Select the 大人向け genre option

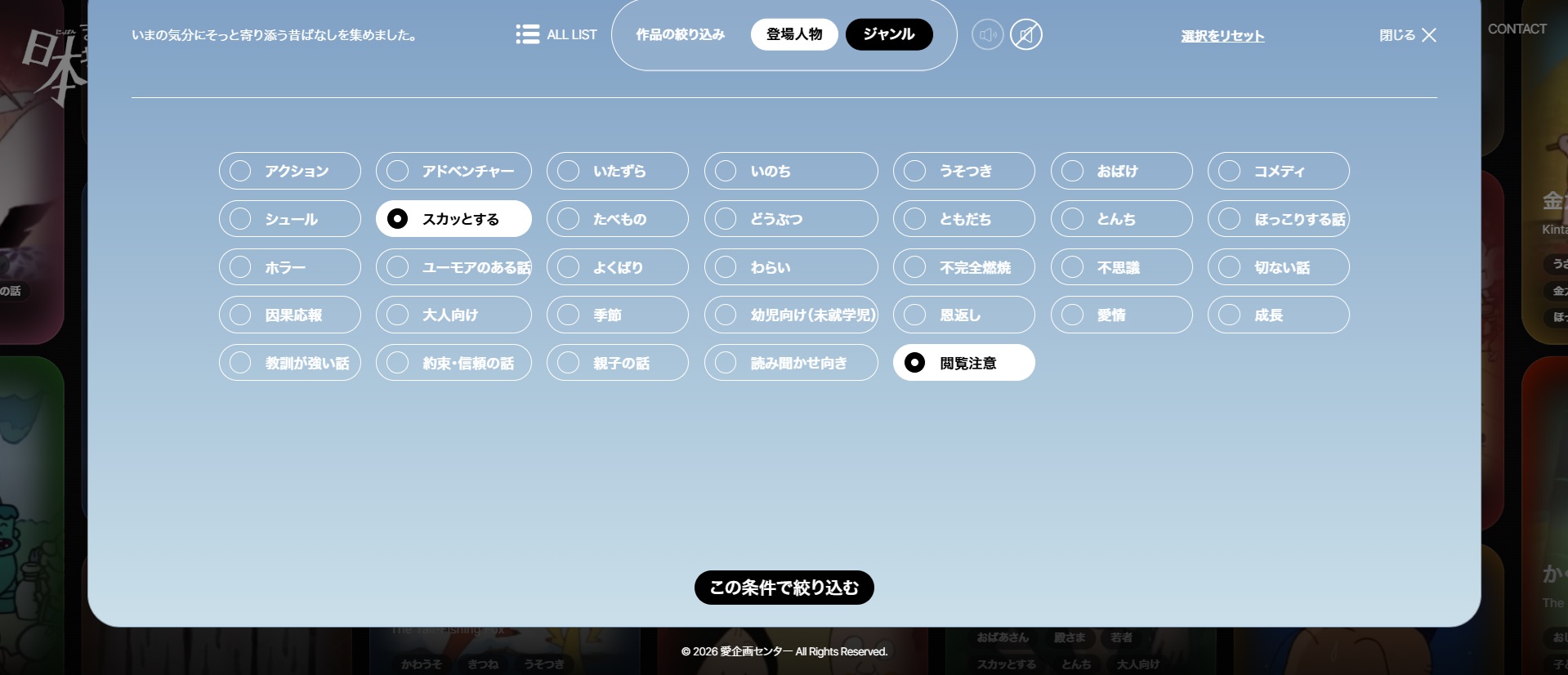coord(453,315)
